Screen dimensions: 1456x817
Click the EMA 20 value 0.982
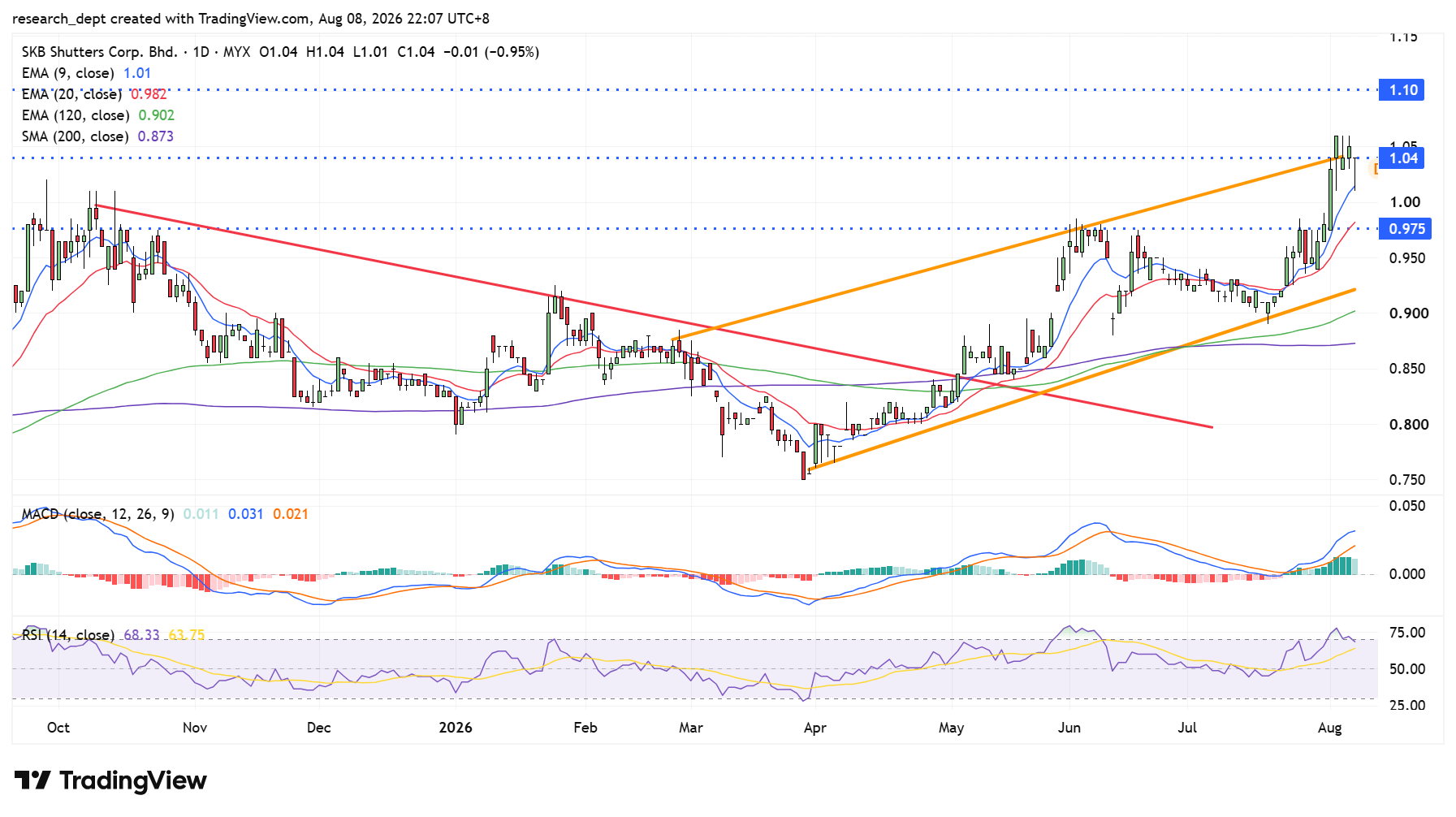(x=149, y=94)
